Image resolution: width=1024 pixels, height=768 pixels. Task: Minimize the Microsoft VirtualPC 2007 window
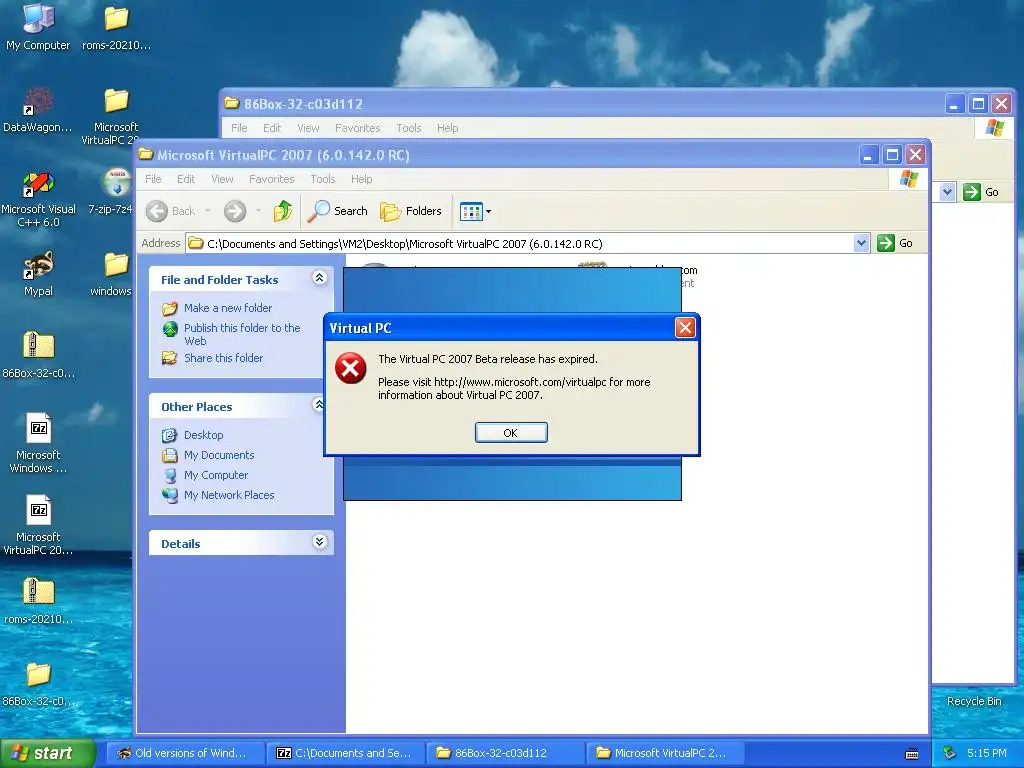(x=869, y=155)
